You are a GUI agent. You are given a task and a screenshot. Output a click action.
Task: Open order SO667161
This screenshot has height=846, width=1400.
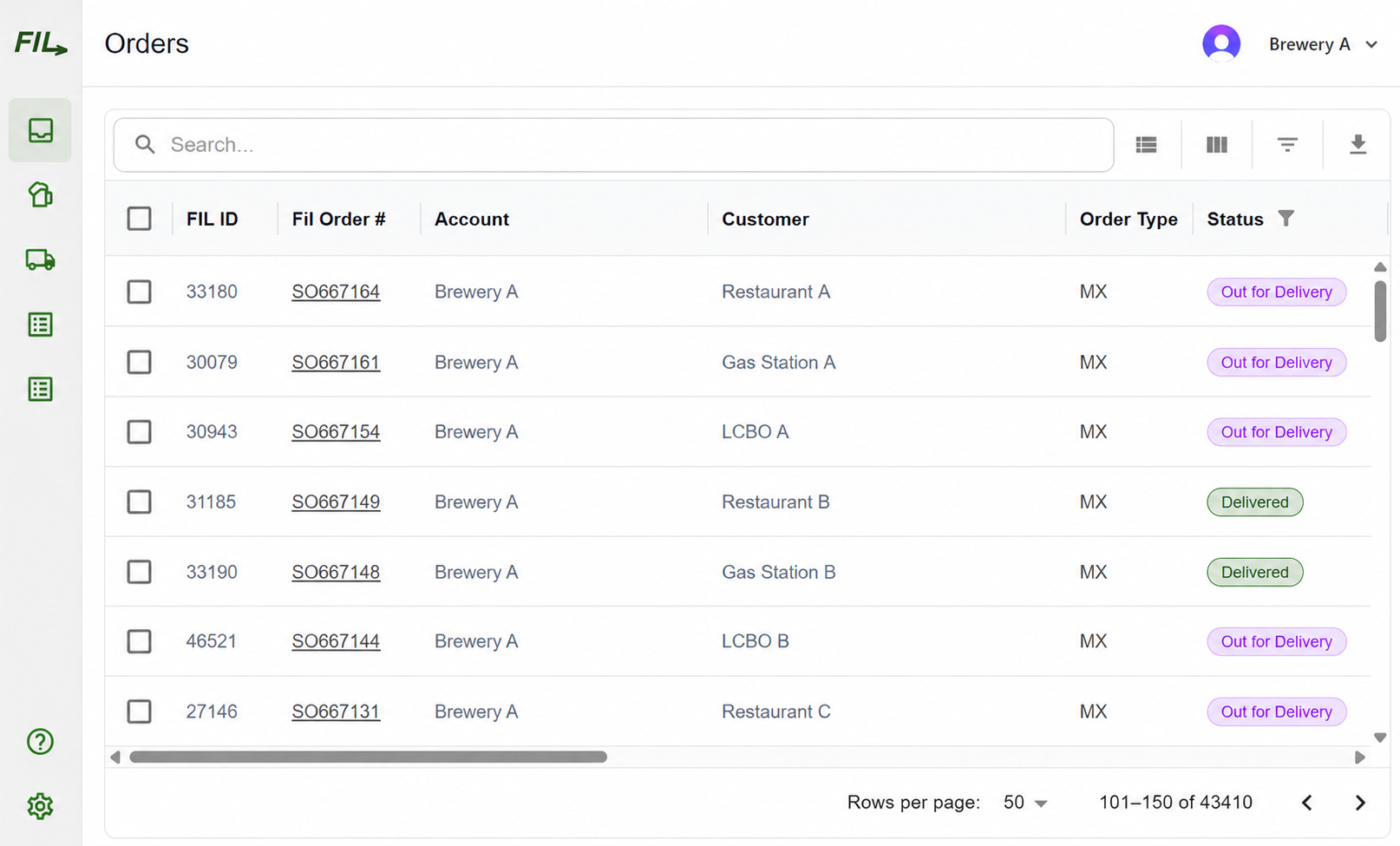tap(336, 362)
